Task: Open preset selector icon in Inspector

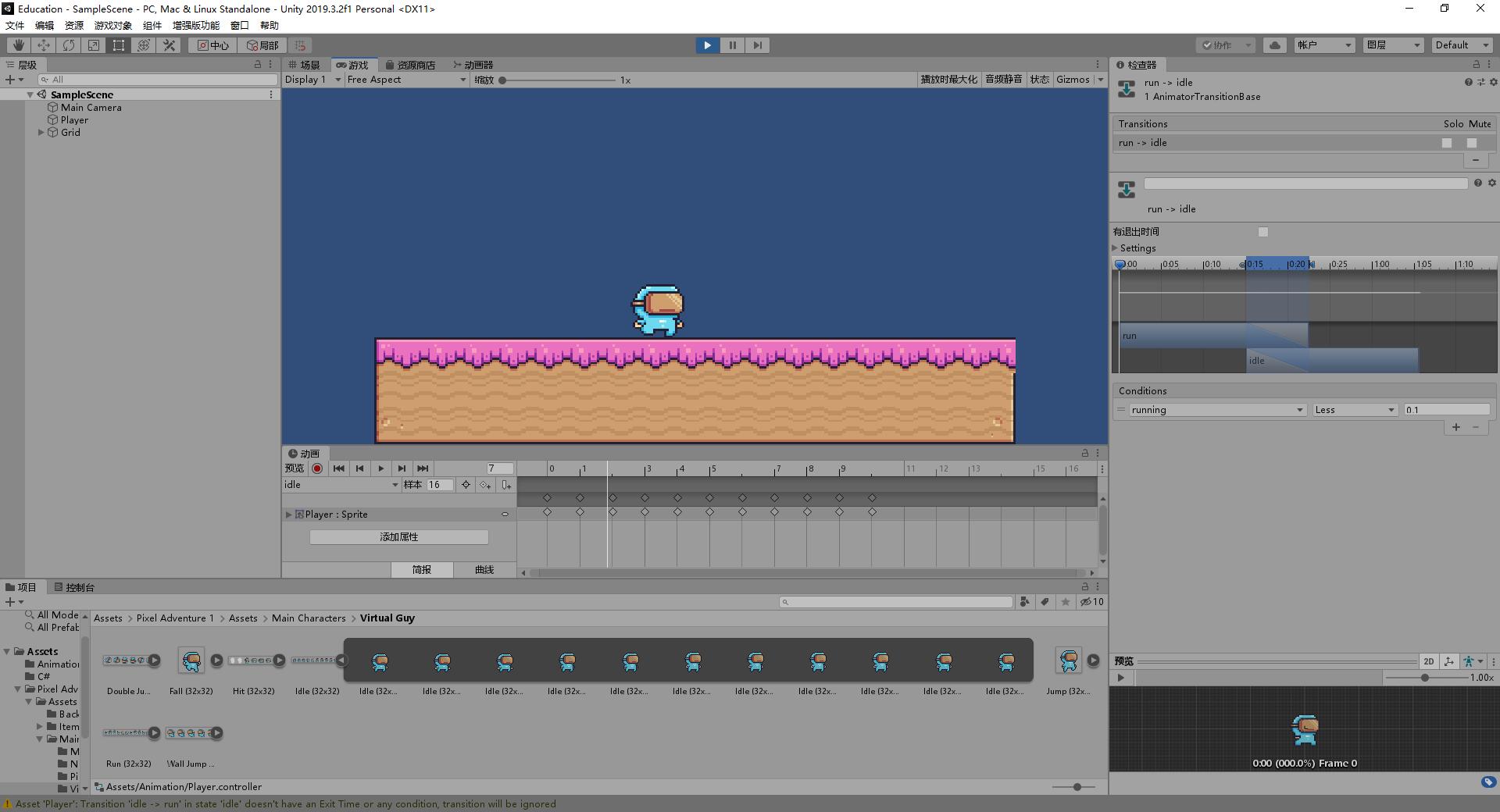Action: point(1480,82)
